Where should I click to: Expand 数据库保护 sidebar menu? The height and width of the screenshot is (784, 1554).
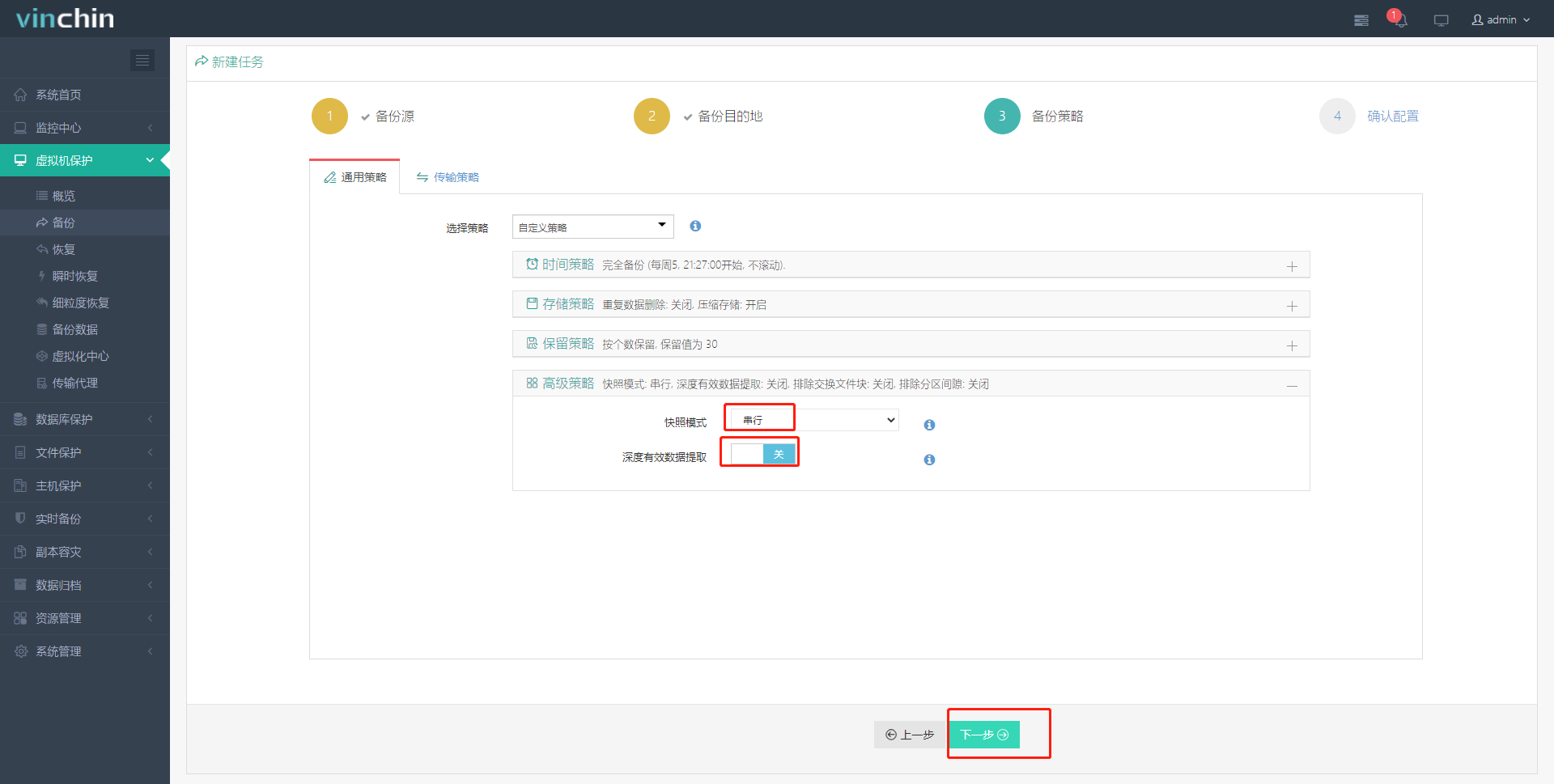(x=85, y=419)
